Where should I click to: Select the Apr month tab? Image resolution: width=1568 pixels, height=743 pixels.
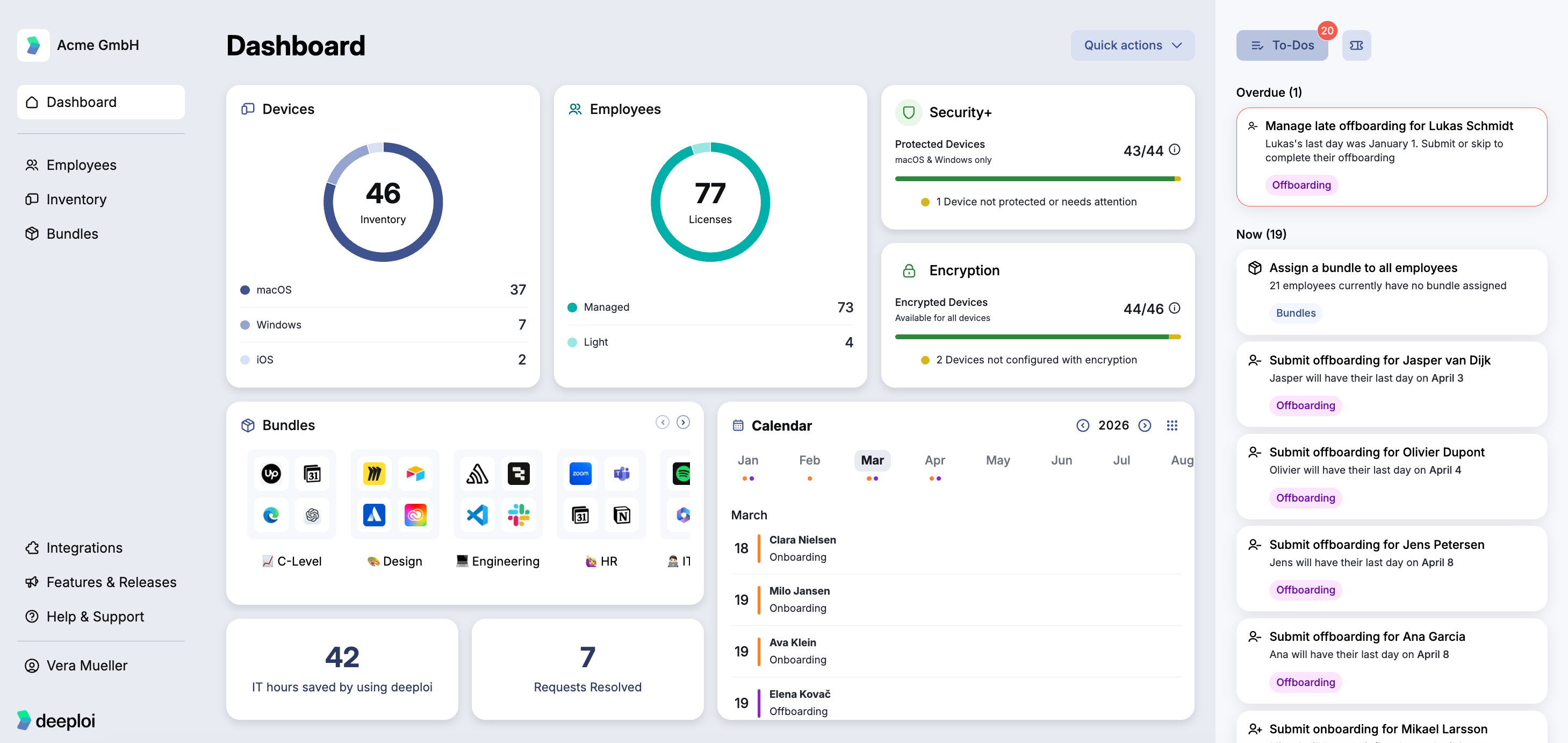click(x=934, y=460)
